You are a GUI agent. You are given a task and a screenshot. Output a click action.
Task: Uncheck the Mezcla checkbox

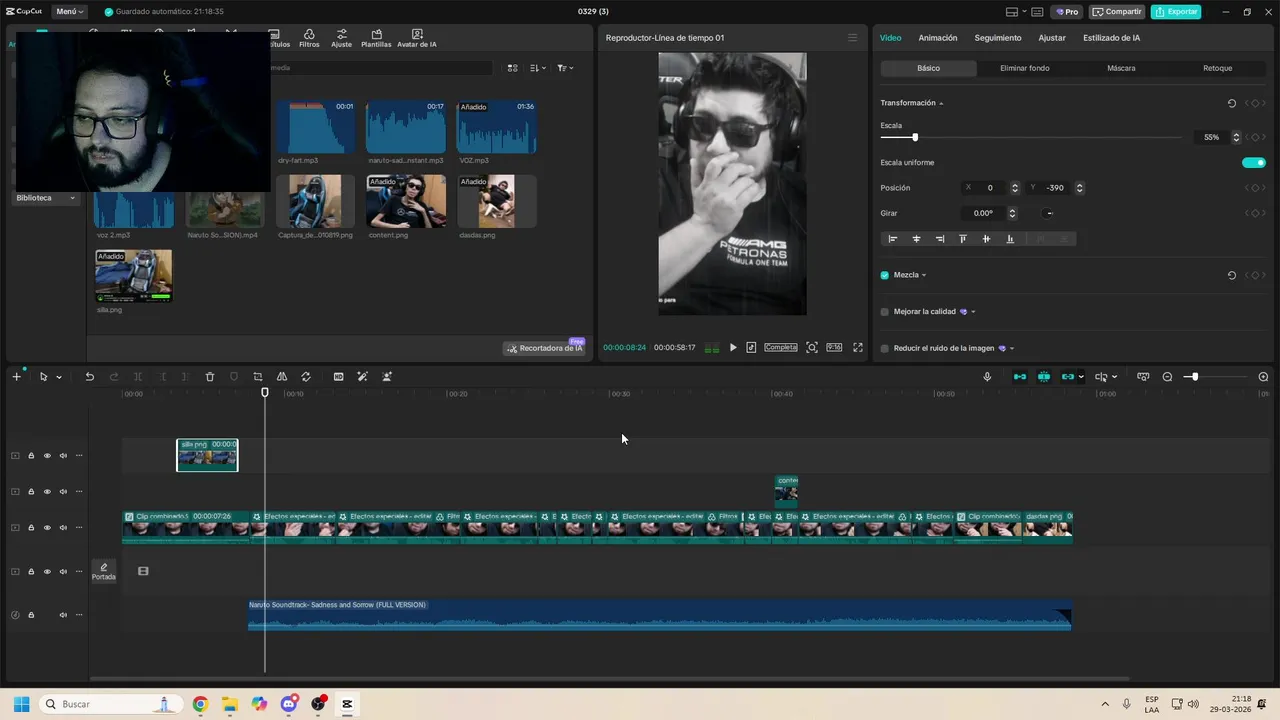pos(885,275)
